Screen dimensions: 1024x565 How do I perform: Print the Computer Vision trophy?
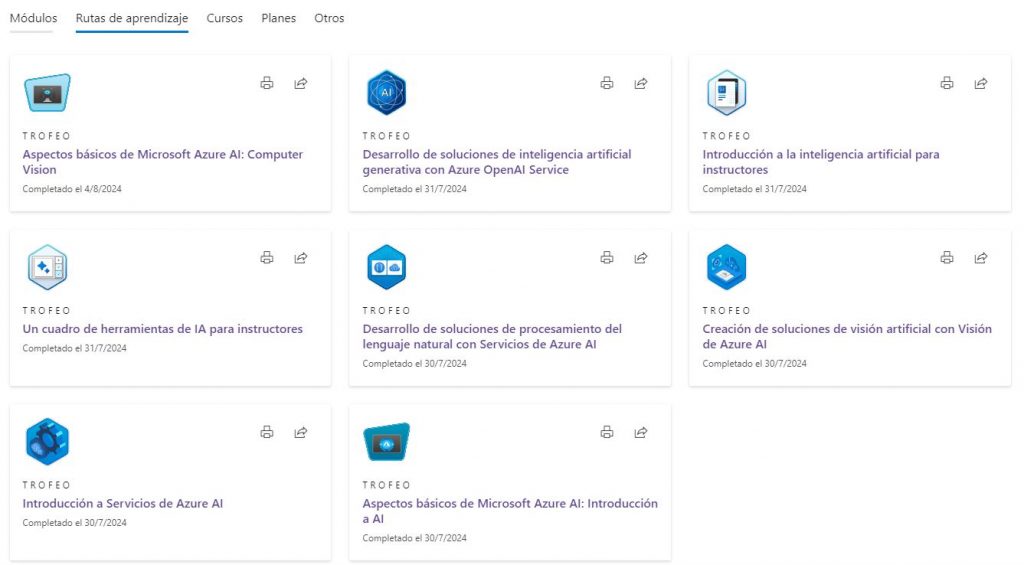(267, 83)
